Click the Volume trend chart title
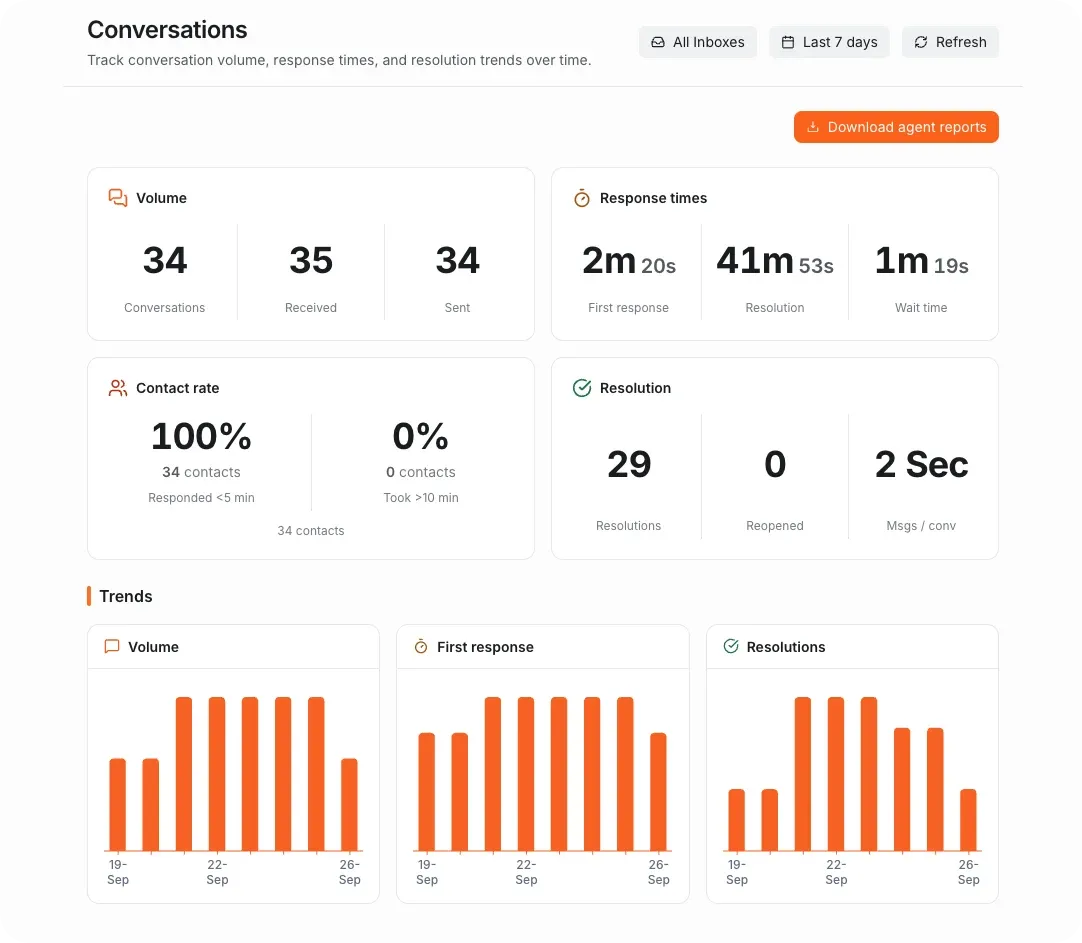Image resolution: width=1082 pixels, height=943 pixels. coord(153,647)
